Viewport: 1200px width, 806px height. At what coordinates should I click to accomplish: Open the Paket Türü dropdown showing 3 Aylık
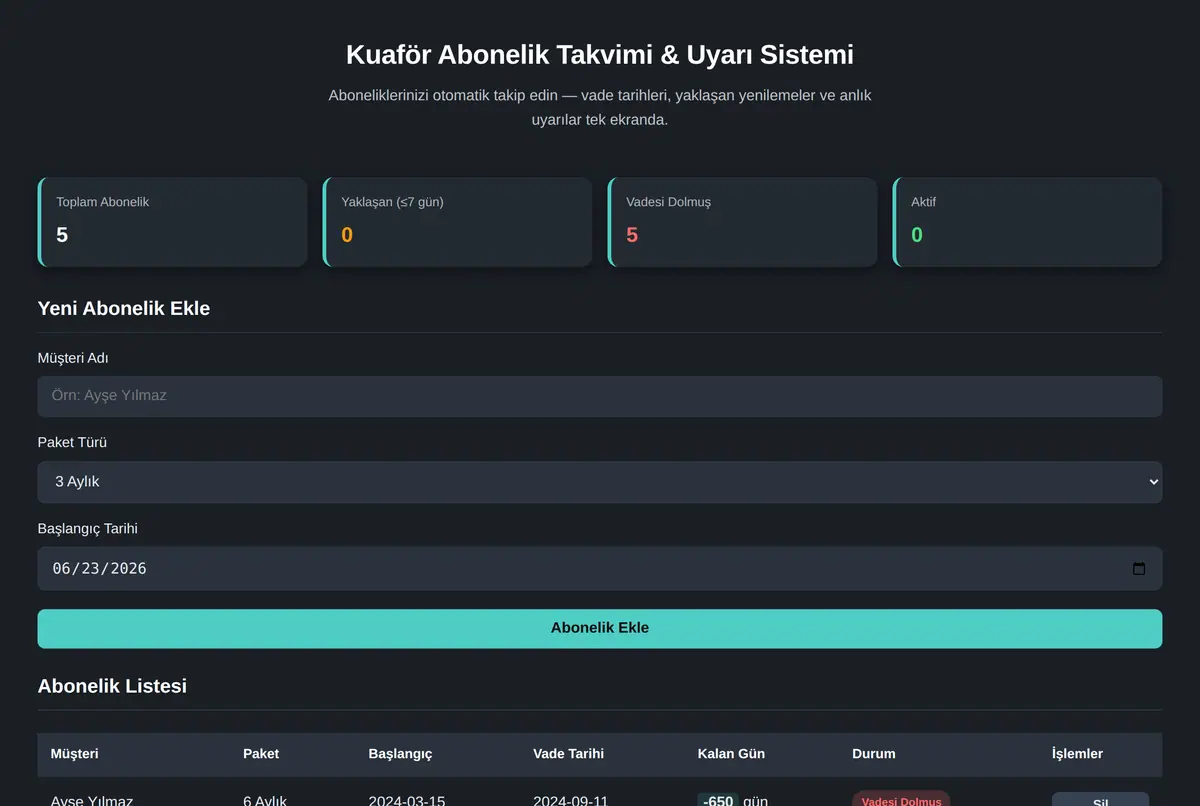click(600, 482)
